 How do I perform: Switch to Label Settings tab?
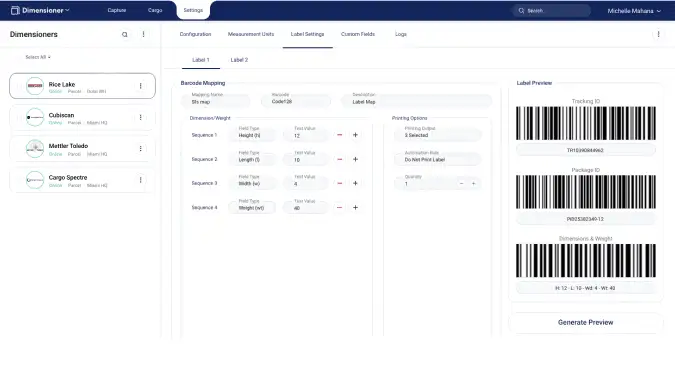tap(307, 34)
